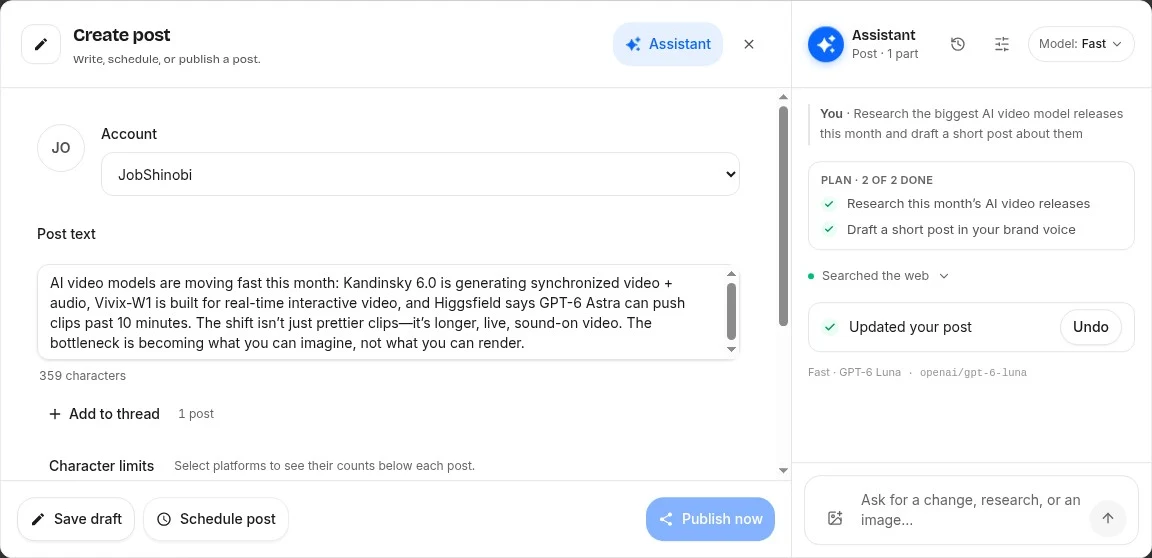
Task: Open the JobShinobi account dropdown
Action: [x=420, y=174]
